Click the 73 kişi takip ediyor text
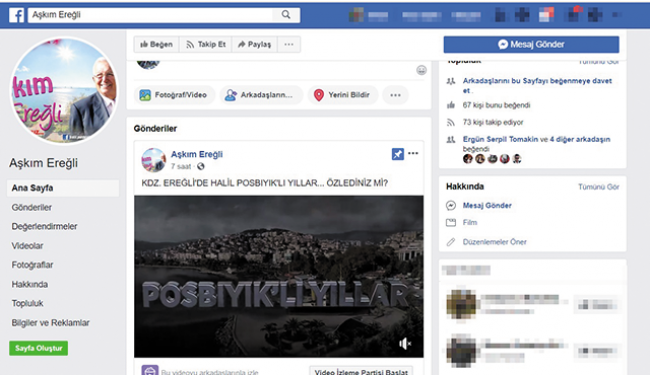The width and height of the screenshot is (650, 375). (493, 122)
